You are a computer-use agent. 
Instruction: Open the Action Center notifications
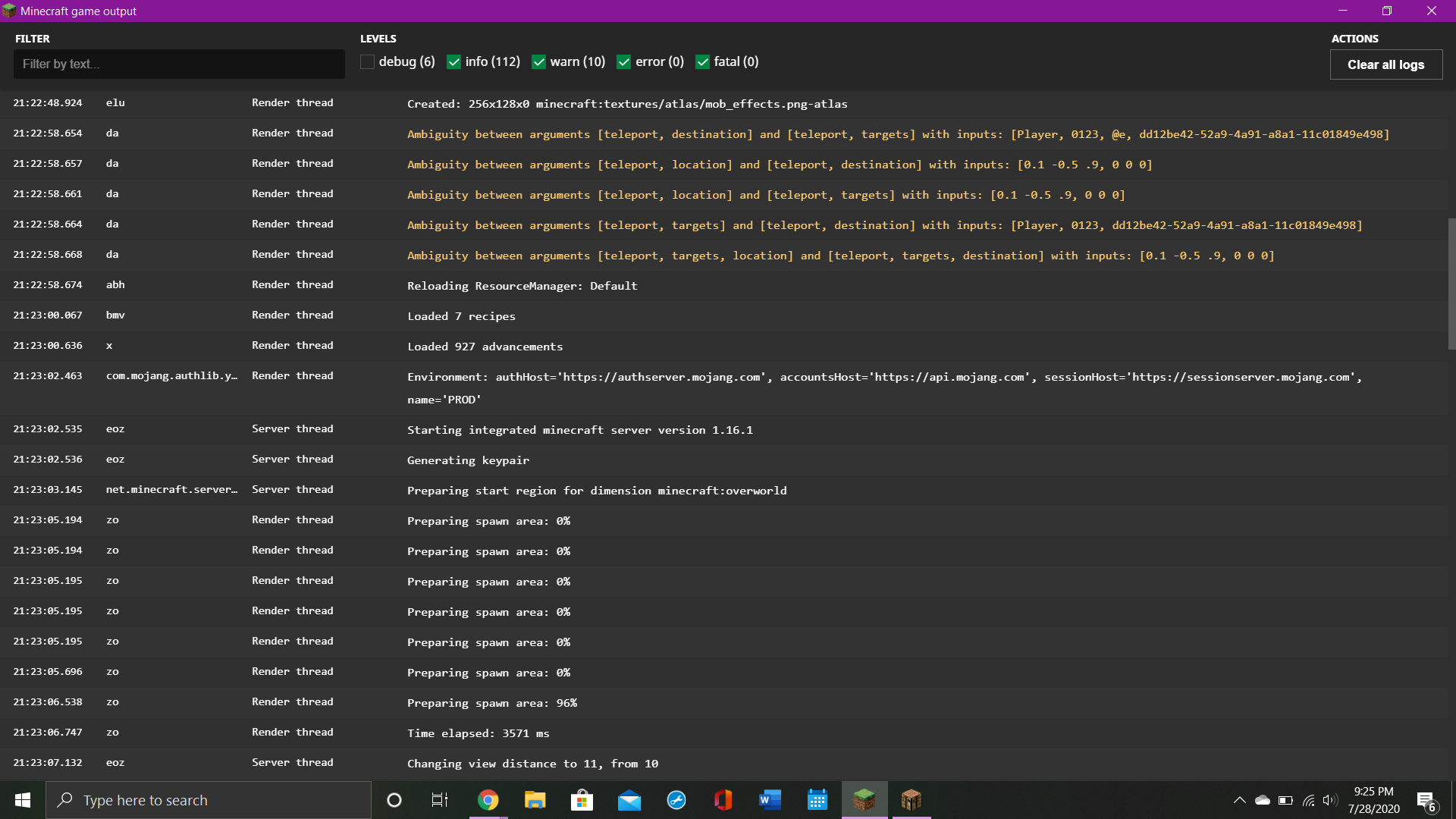click(1426, 800)
